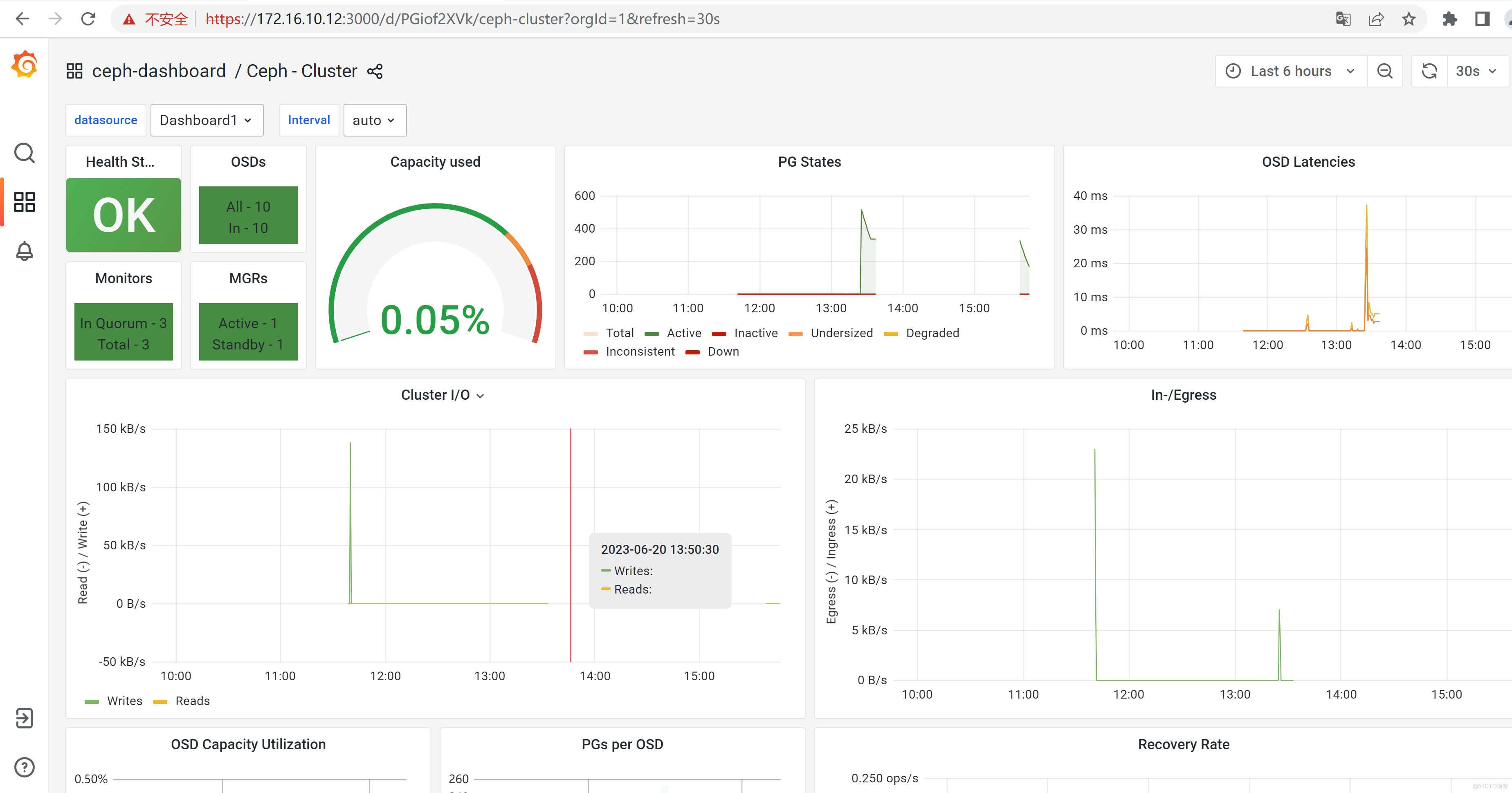Toggle the Down series in PG States legend
Image resolution: width=1512 pixels, height=793 pixels.
point(723,352)
